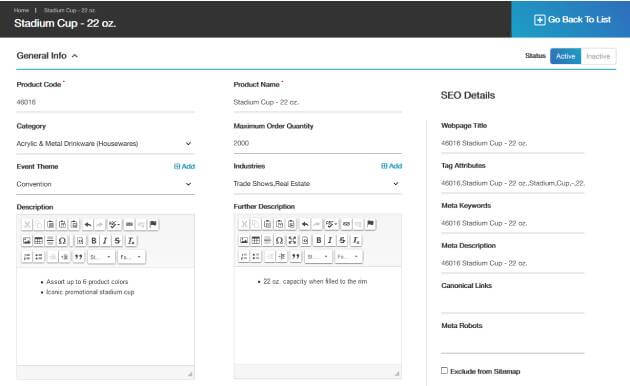Set product status to Active
The width and height of the screenshot is (630, 386).
pos(565,56)
